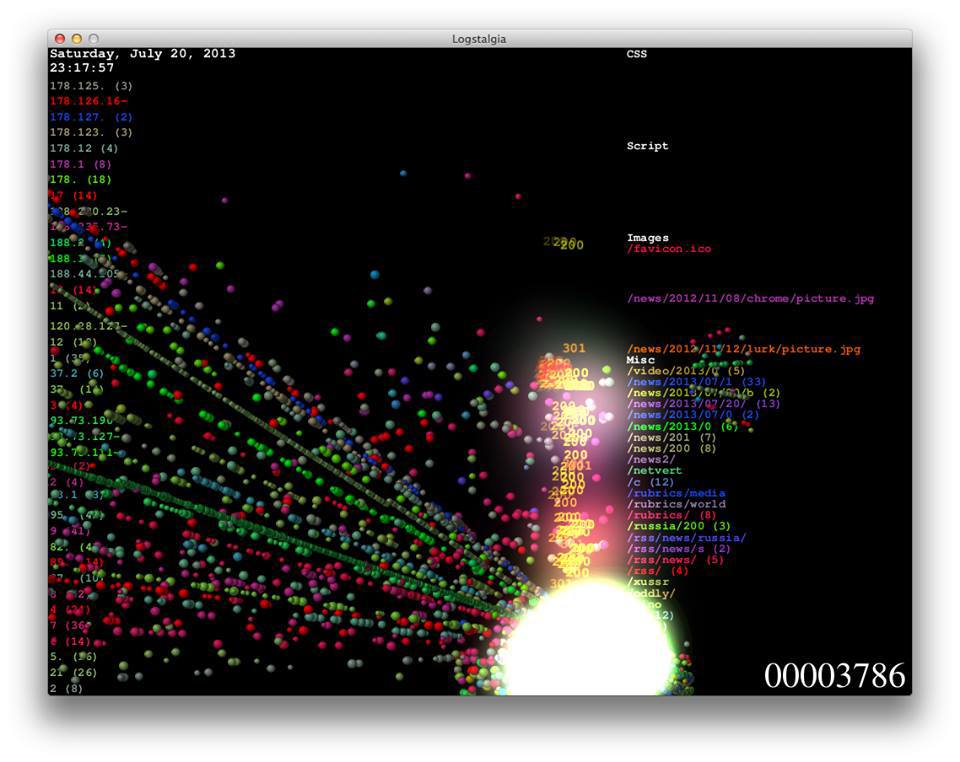The width and height of the screenshot is (960, 762).
Task: Click the time readout 23:17:57
Action: click(82, 68)
